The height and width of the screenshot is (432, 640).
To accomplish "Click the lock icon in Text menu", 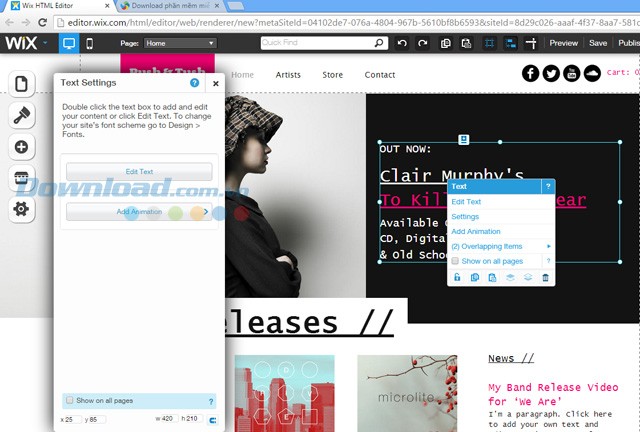I will coord(457,277).
